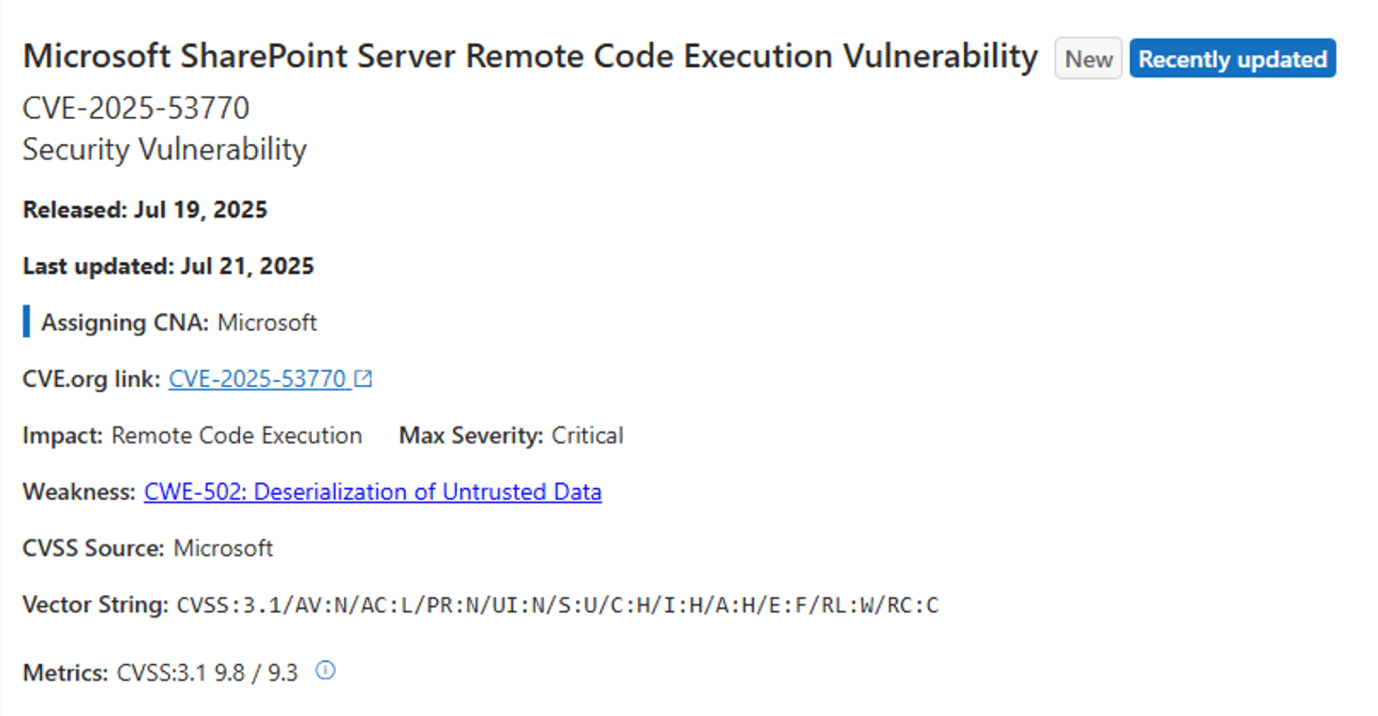Viewport: 1378px width, 716px height.
Task: Click the "CVE.org link:" label
Action: tap(91, 379)
